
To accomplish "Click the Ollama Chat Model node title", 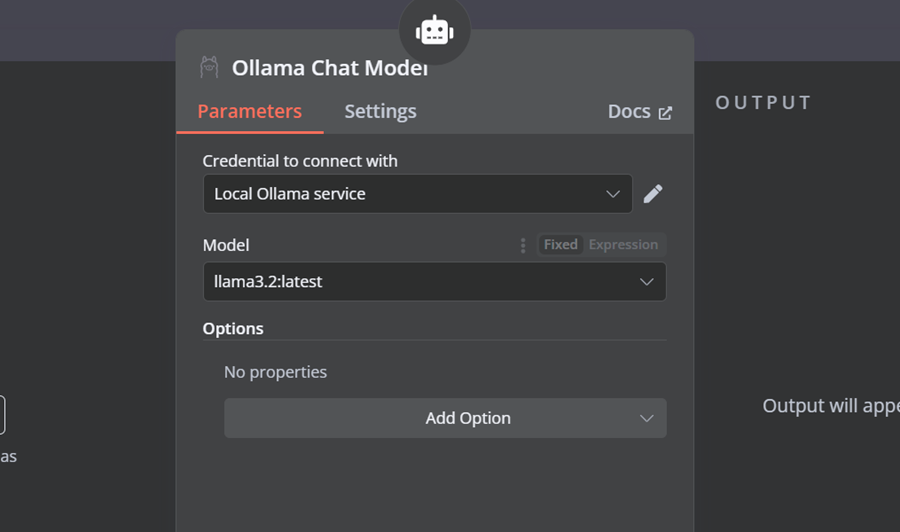I will pyautogui.click(x=330, y=68).
